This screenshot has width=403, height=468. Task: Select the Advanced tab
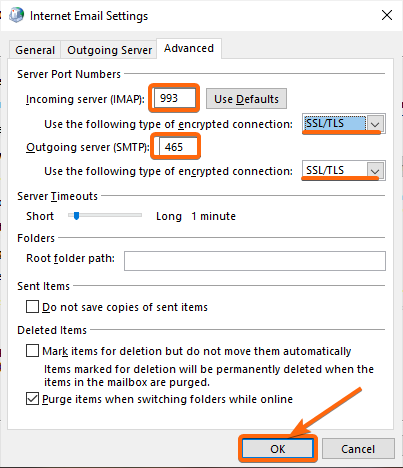(189, 48)
